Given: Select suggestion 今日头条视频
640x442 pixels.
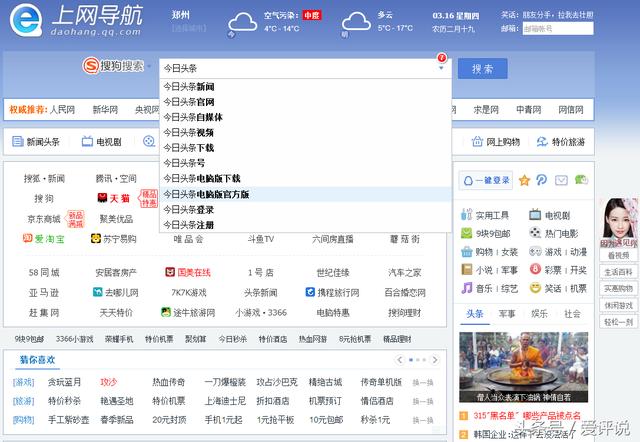Looking at the screenshot, I should point(305,132).
